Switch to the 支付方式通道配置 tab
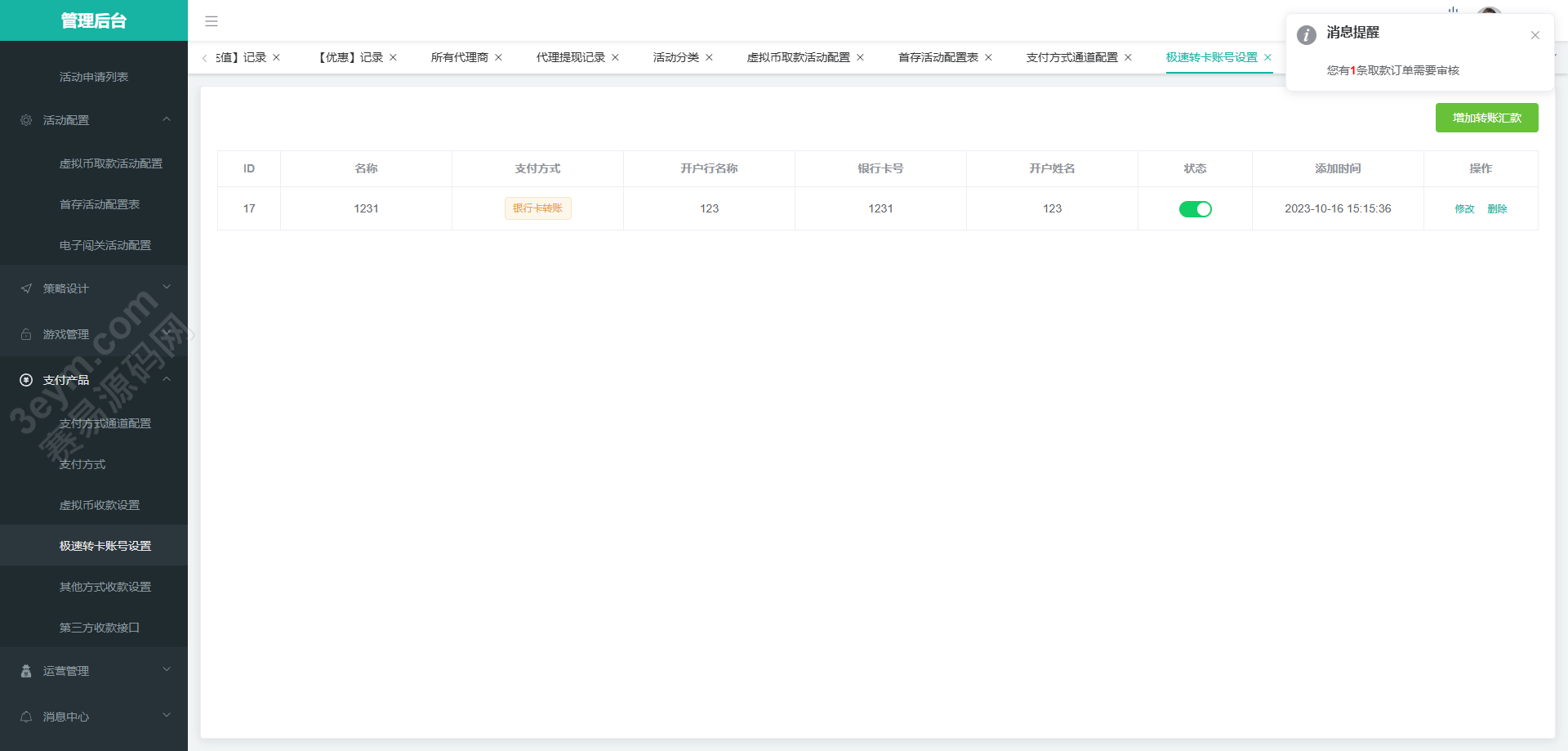 tap(1071, 57)
